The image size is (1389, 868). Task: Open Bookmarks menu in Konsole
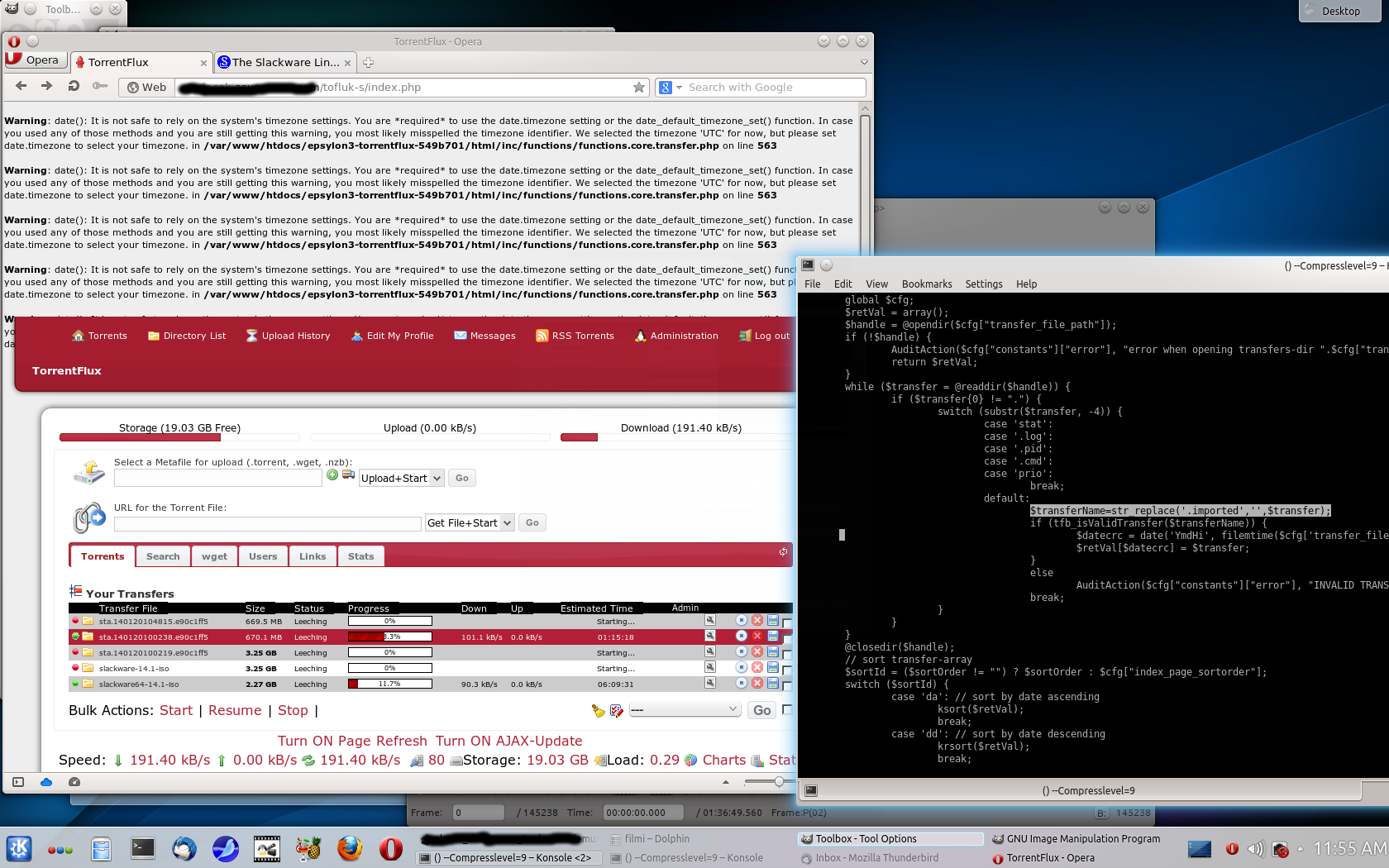tap(927, 284)
